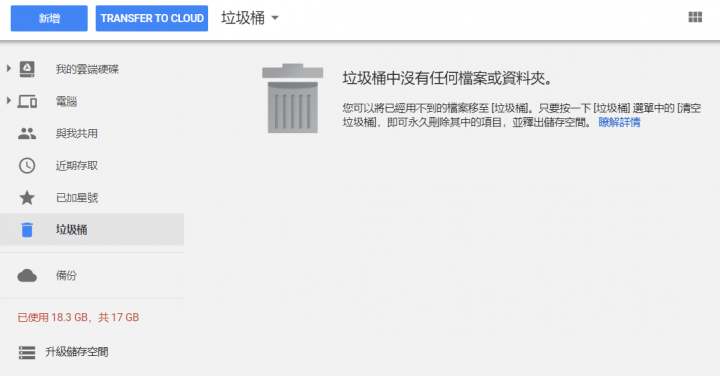The width and height of the screenshot is (720, 376).
Task: Click the TRANSFER TO CLOUD button
Action: (152, 18)
